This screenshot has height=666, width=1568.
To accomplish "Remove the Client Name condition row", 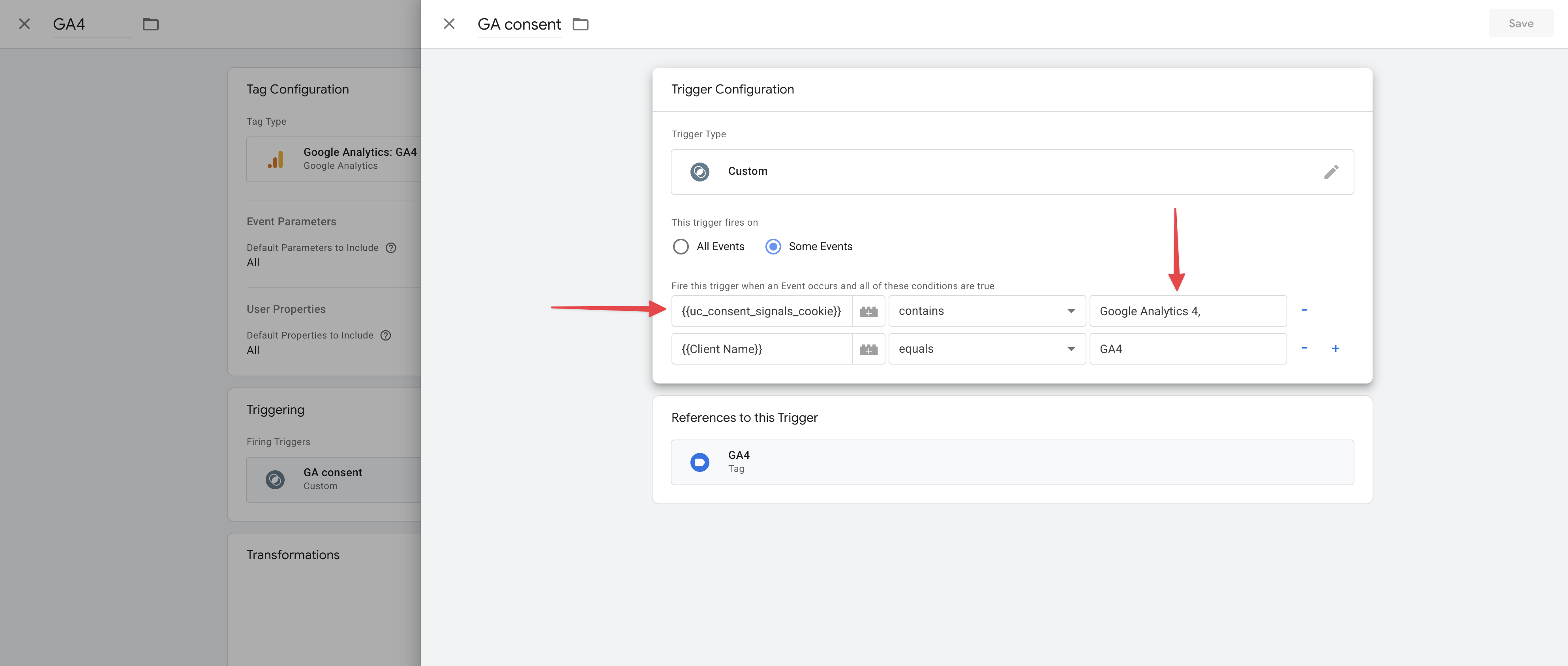I will click(1304, 348).
